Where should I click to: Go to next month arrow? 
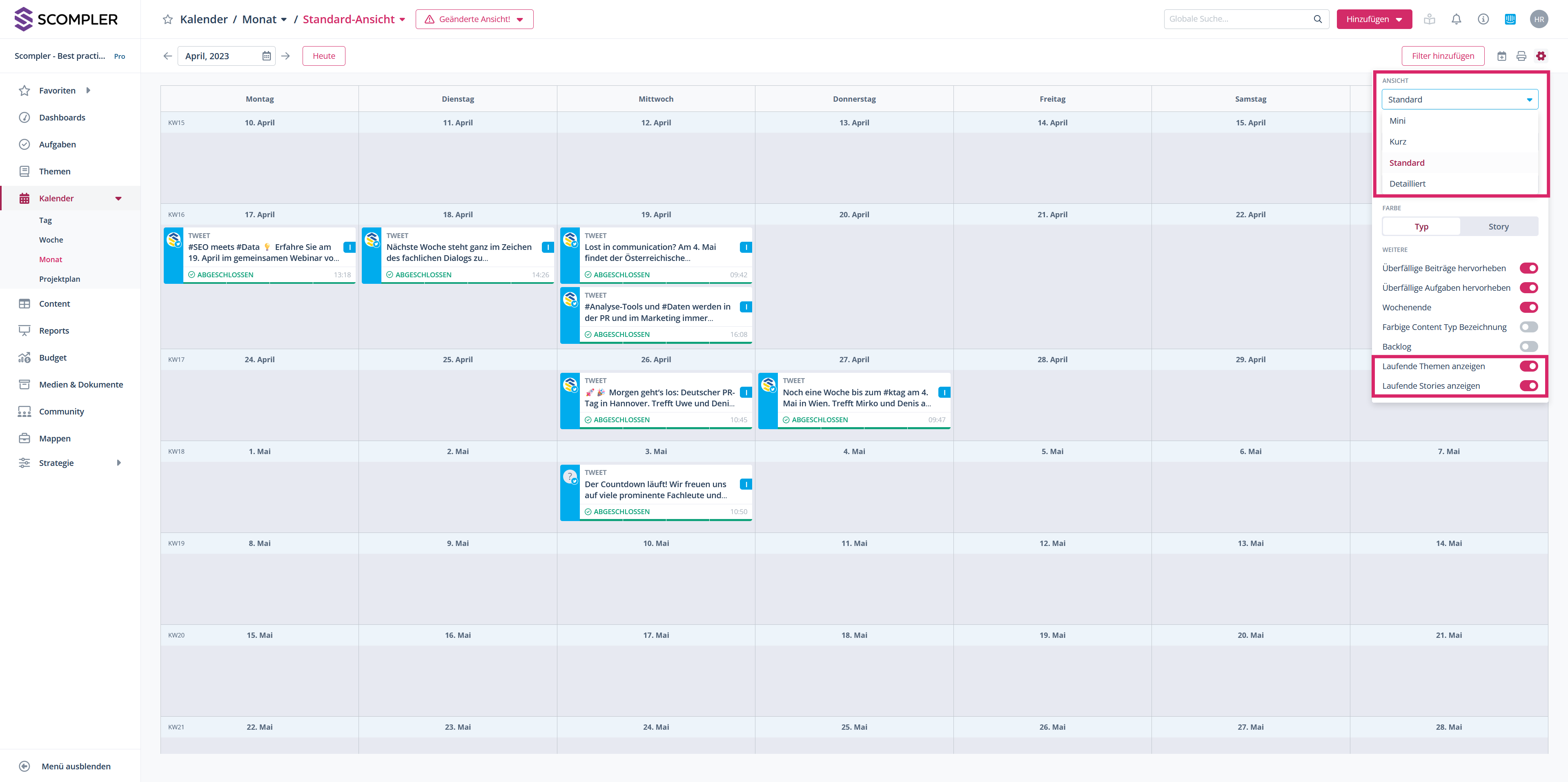click(x=285, y=56)
